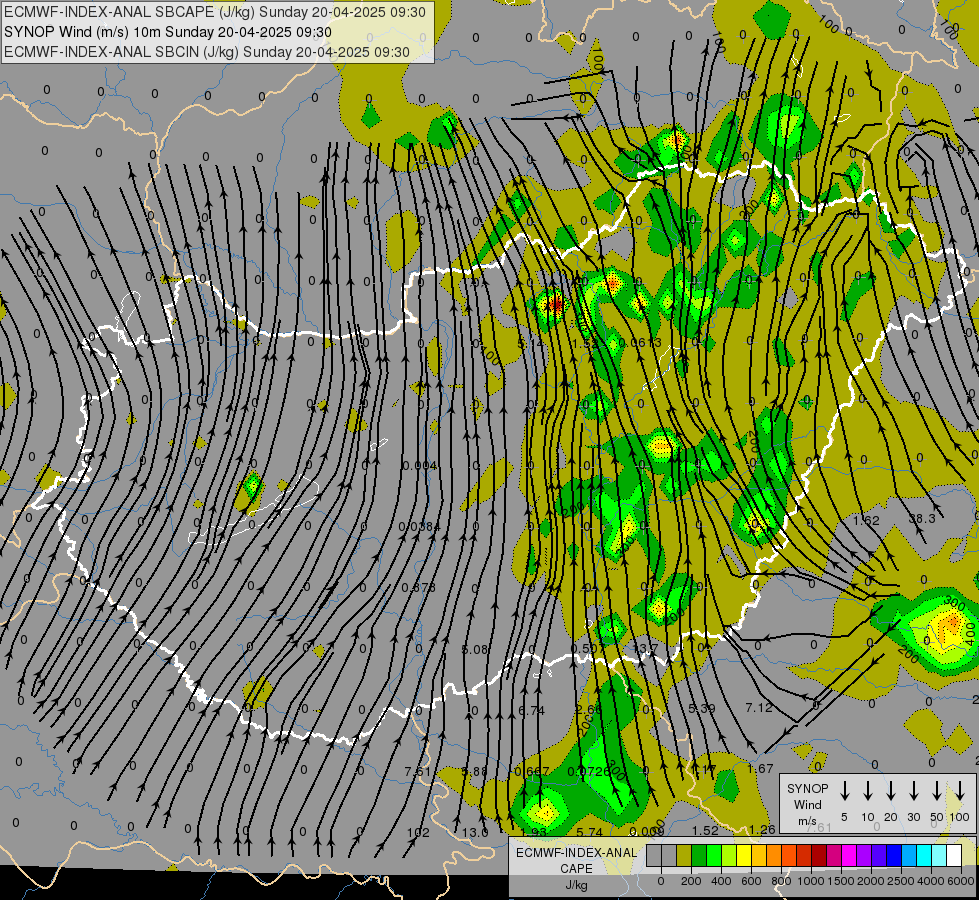Pick the white swatch in CAPE legend
Screen dimensions: 979x900
(953, 856)
